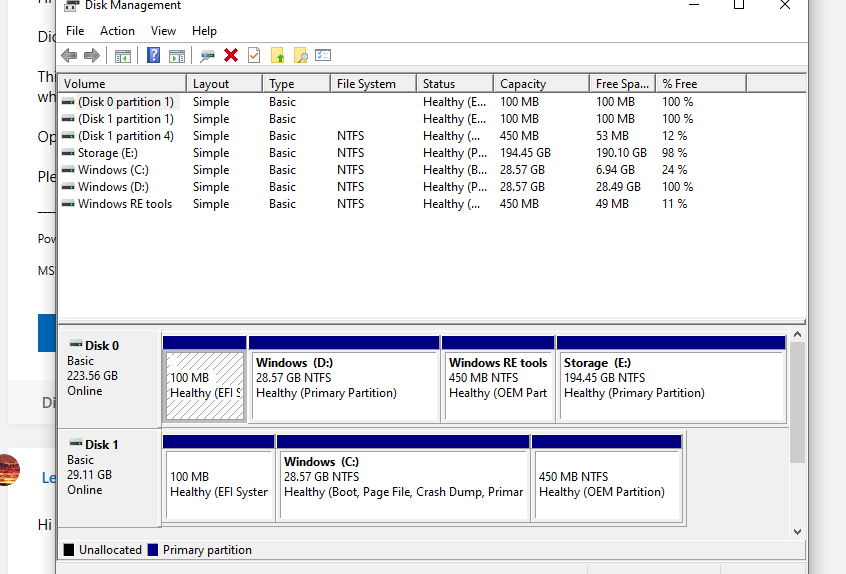
Task: Click the disk pane vertical scrollbar thumb
Action: point(797,402)
